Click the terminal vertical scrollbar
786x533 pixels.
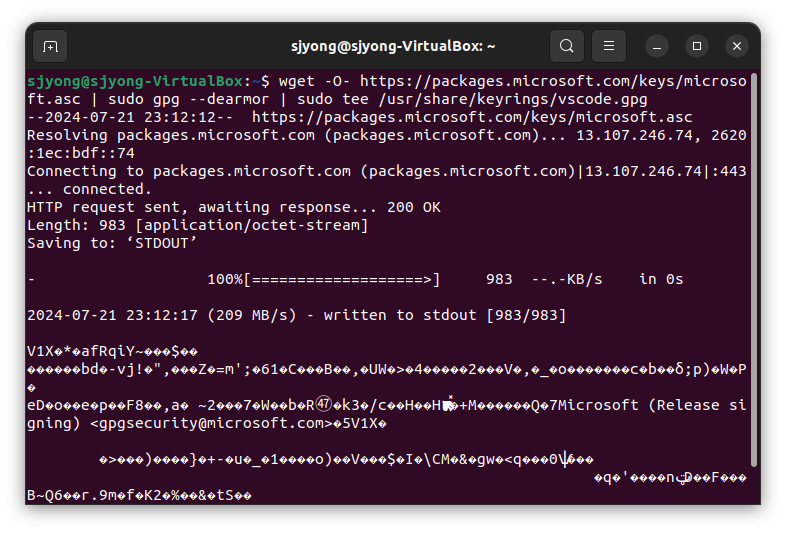click(x=753, y=271)
